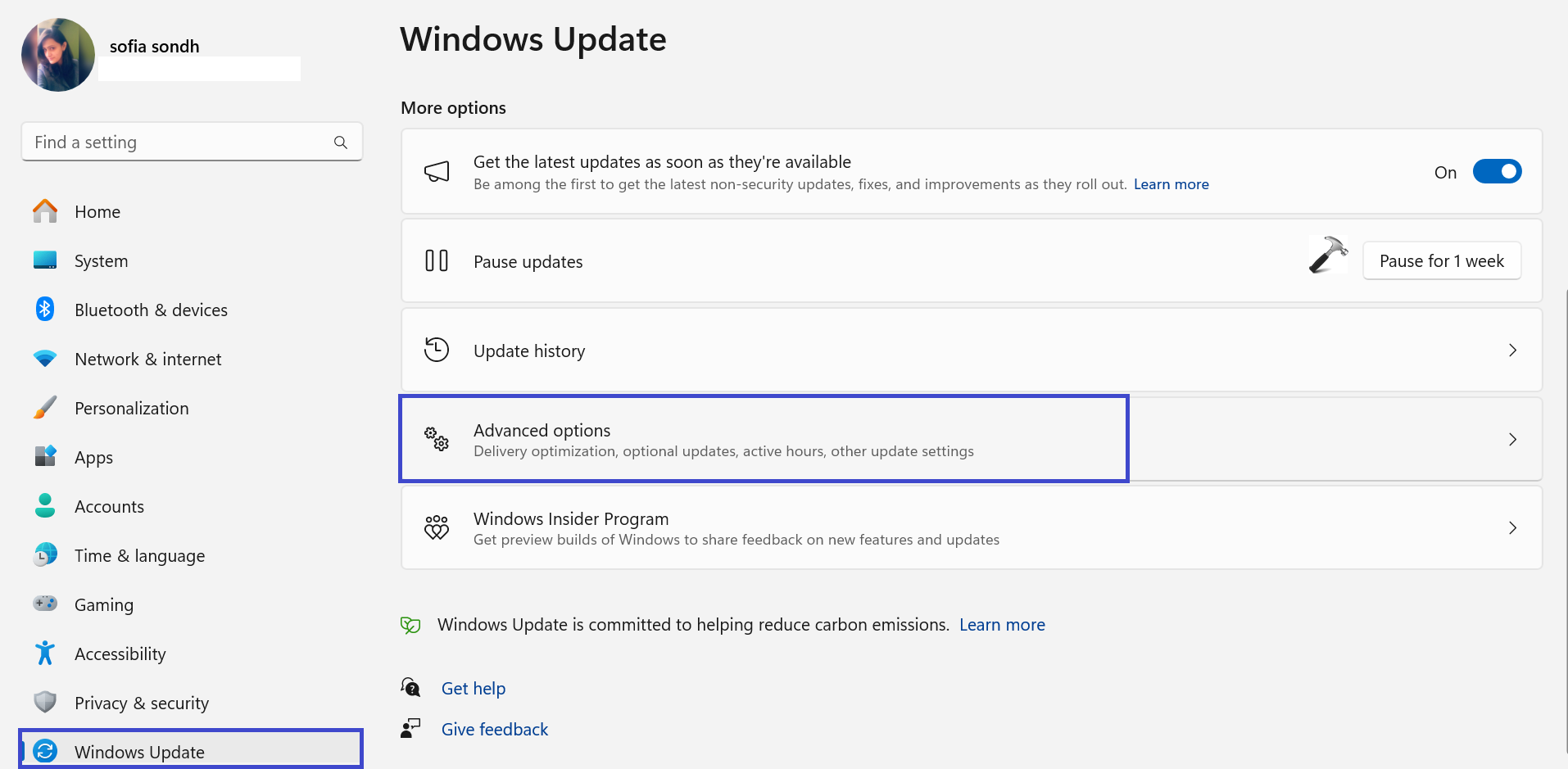Viewport: 1568px width, 769px height.
Task: Click Give feedback link
Action: click(x=495, y=730)
